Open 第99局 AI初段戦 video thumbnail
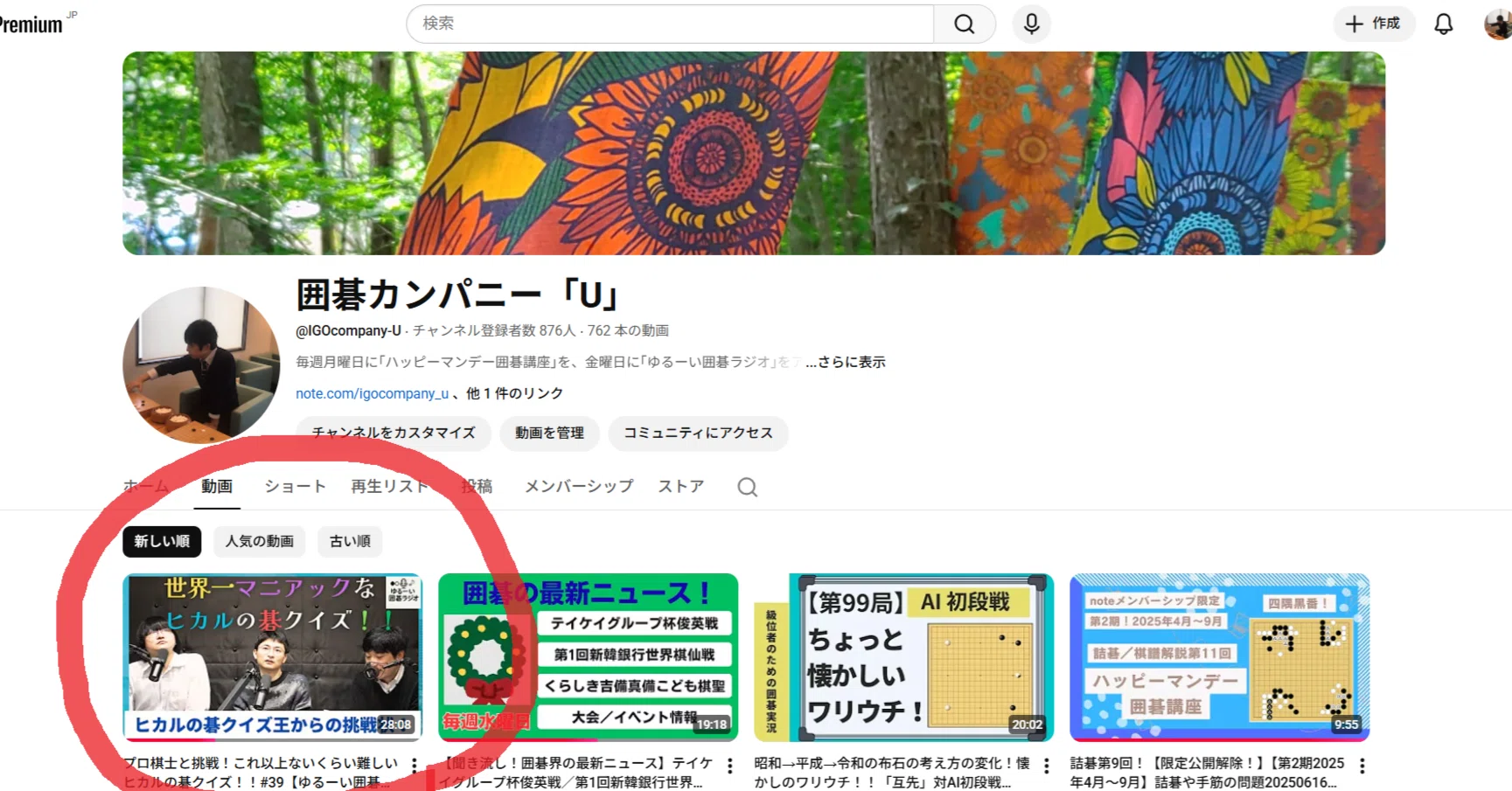This screenshot has width=1512, height=791. [x=903, y=657]
